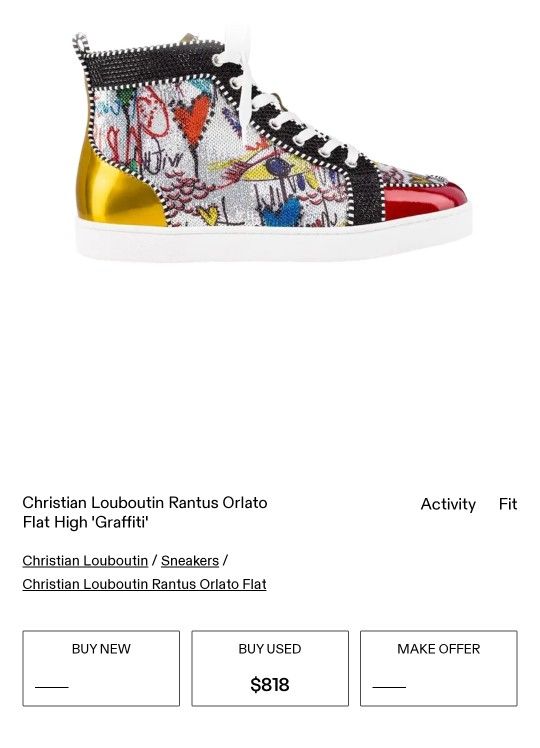The image size is (540, 748).
Task: Click the blue heart graffiti on the sneaker
Action: 281,212
